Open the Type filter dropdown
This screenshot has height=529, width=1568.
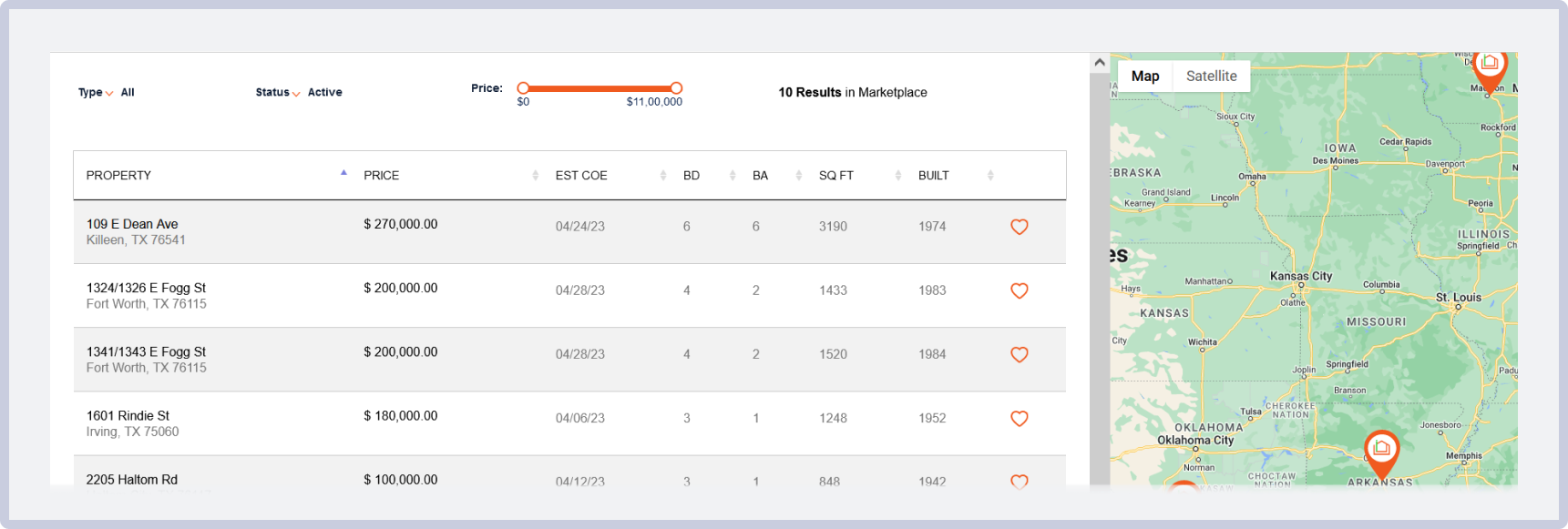pyautogui.click(x=95, y=93)
